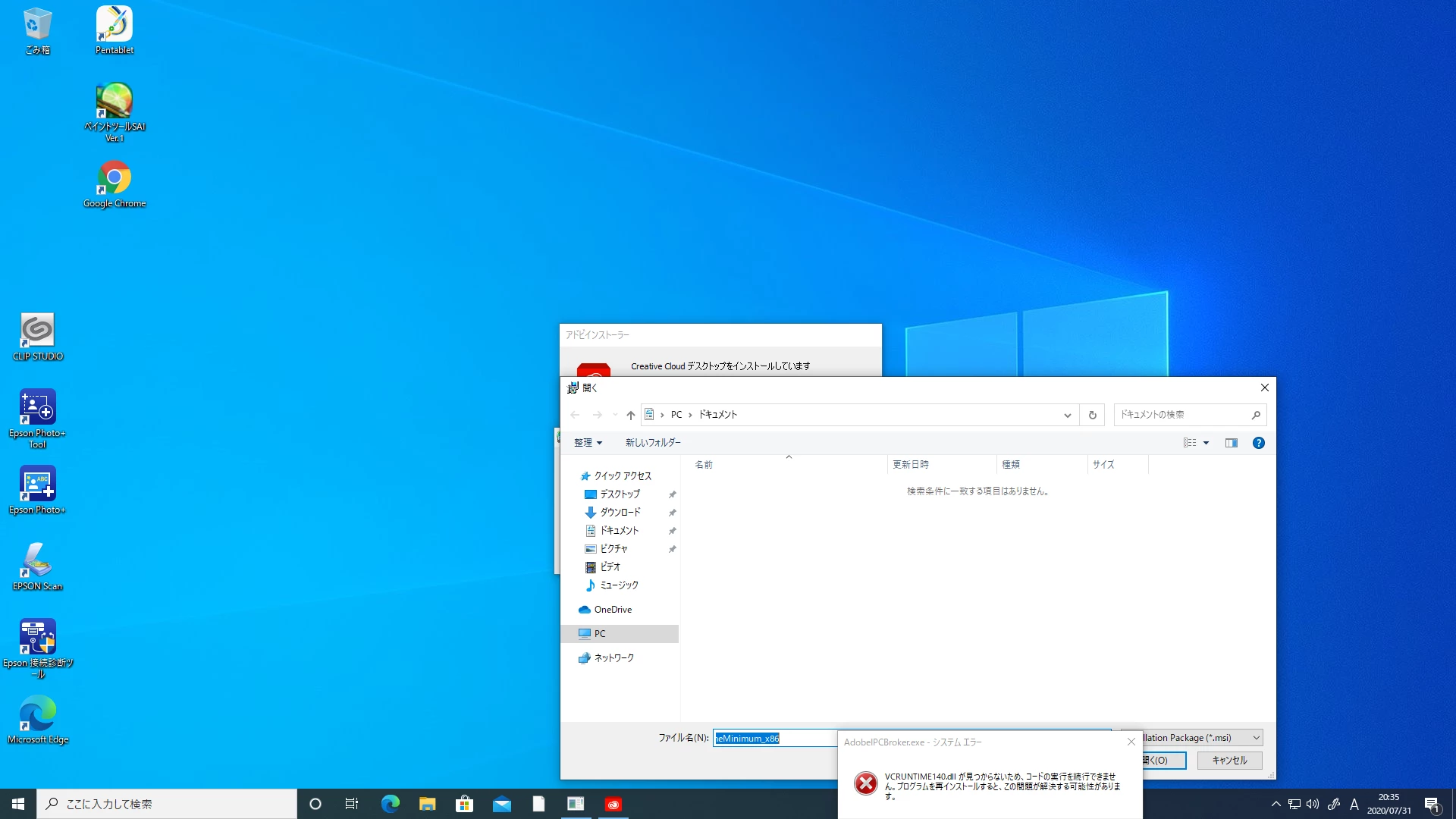
Task: Toggle the preview pane button
Action: 1231,443
